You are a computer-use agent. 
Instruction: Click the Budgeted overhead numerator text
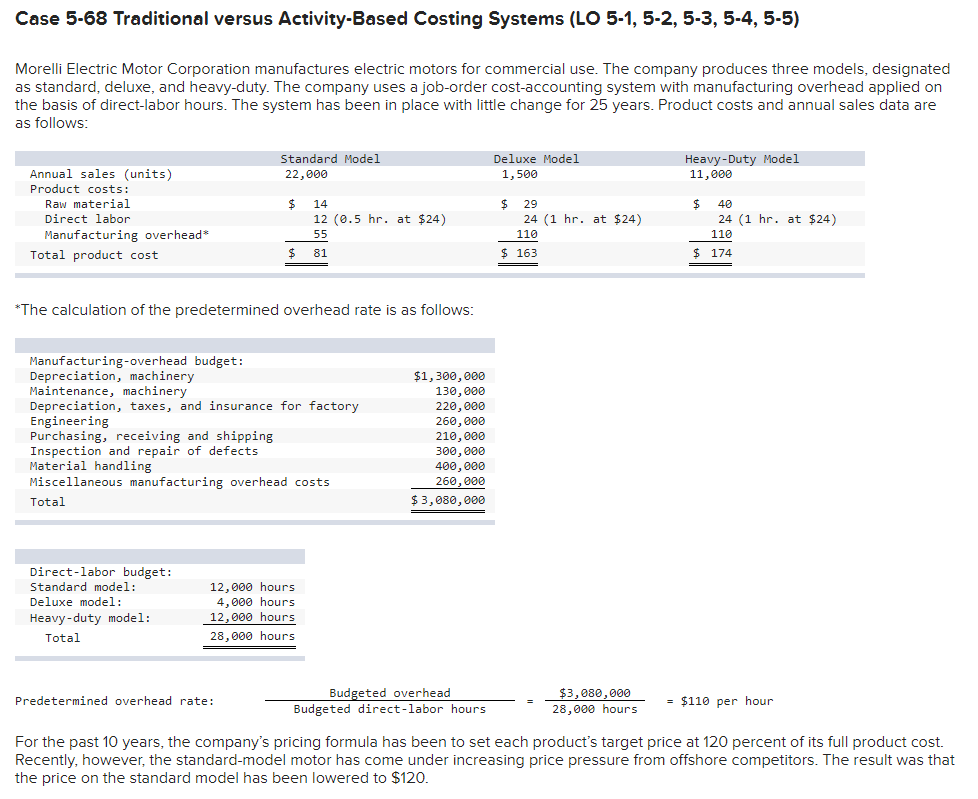click(390, 693)
